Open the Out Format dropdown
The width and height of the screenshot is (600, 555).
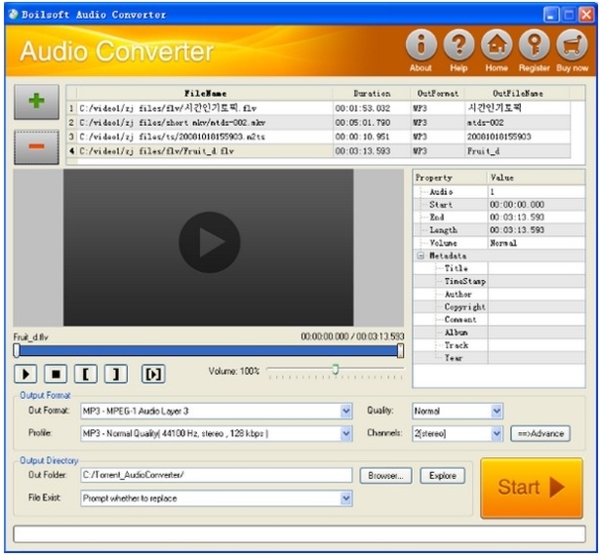(346, 411)
